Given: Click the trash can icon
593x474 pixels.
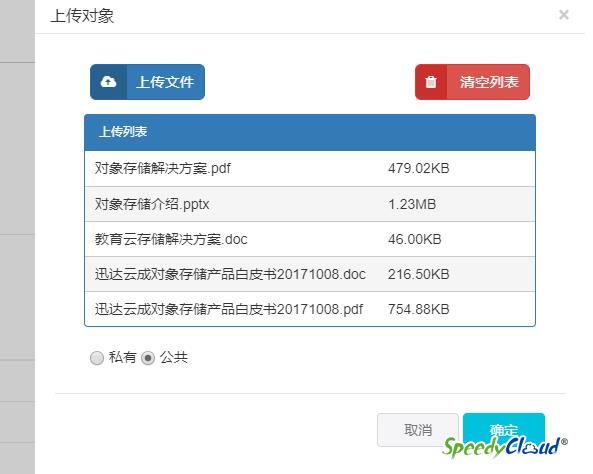Looking at the screenshot, I should [x=431, y=82].
